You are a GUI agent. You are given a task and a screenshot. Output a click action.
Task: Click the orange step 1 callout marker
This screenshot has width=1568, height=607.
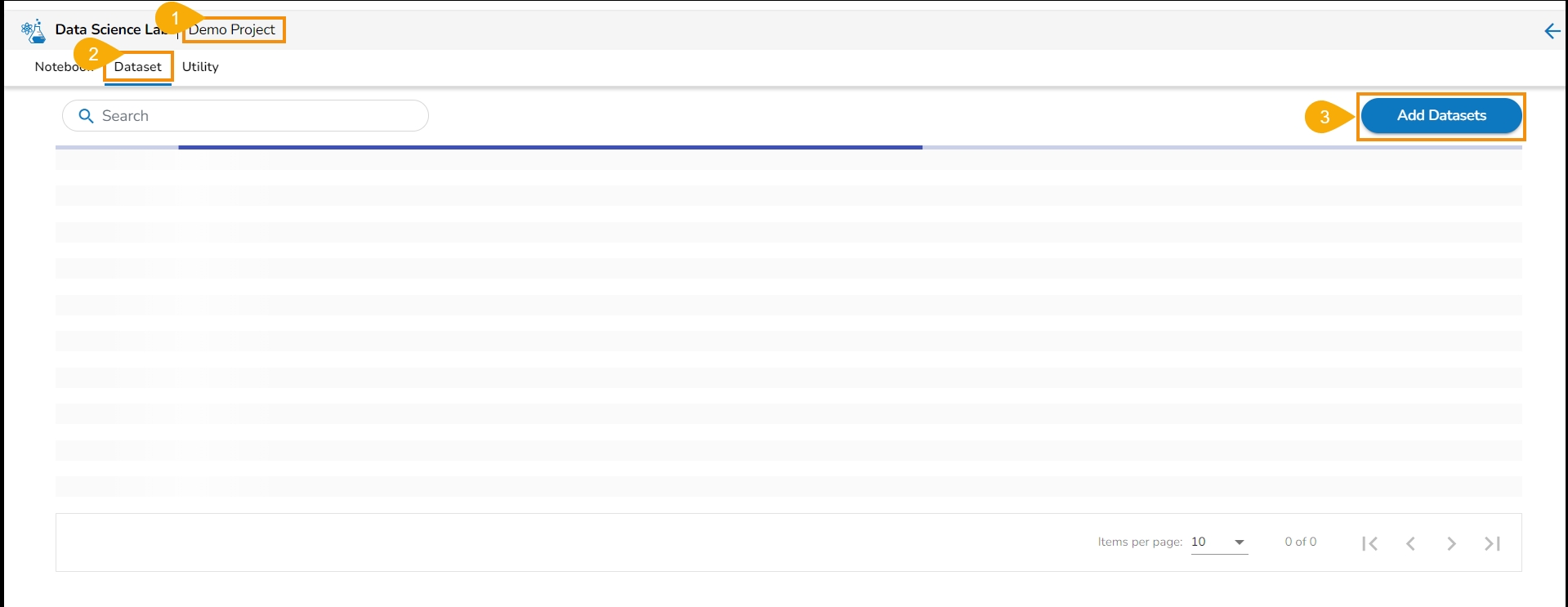click(173, 18)
